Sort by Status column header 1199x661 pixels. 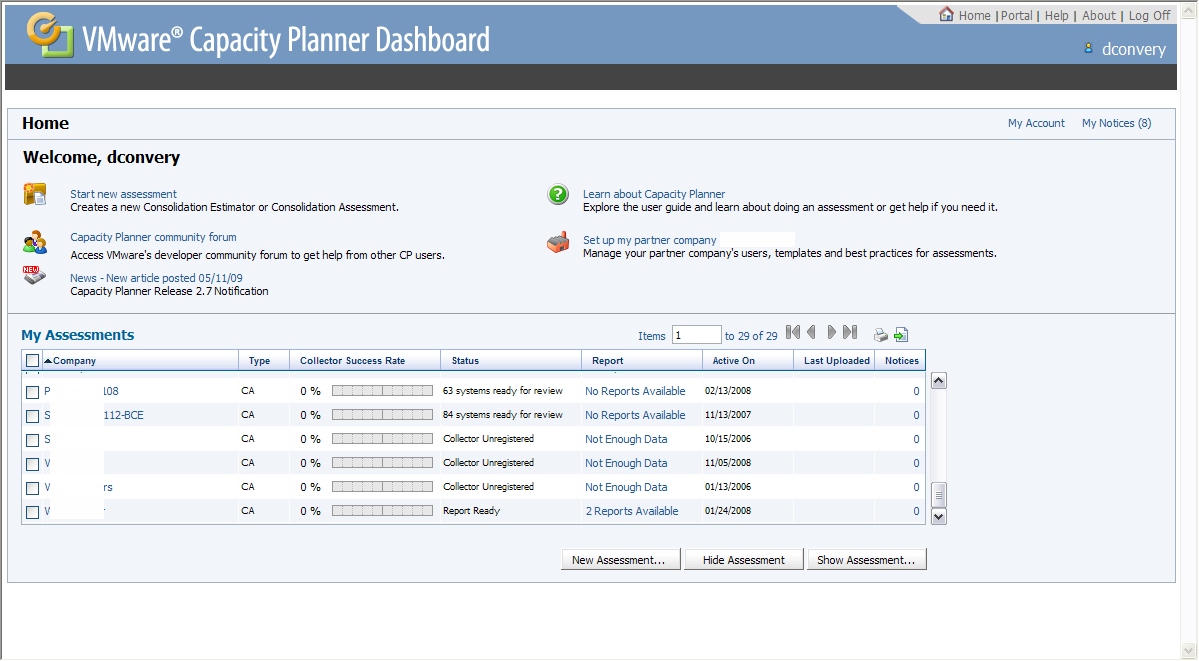click(x=465, y=360)
